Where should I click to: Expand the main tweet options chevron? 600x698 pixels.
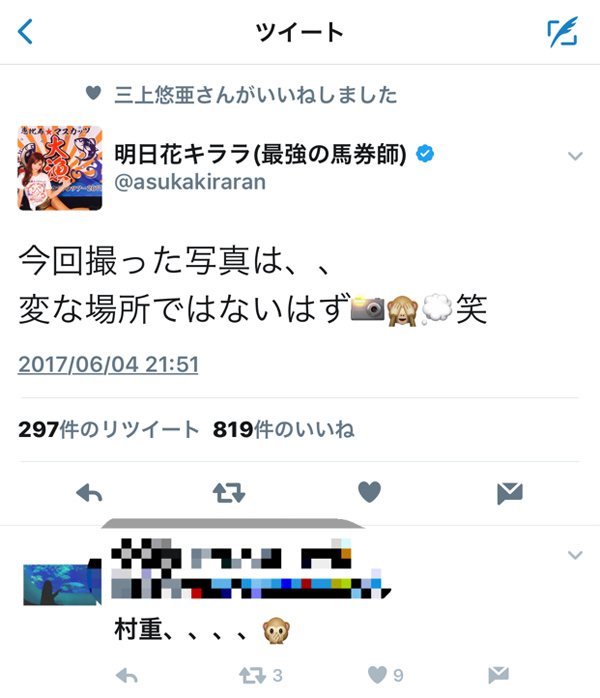click(x=575, y=156)
